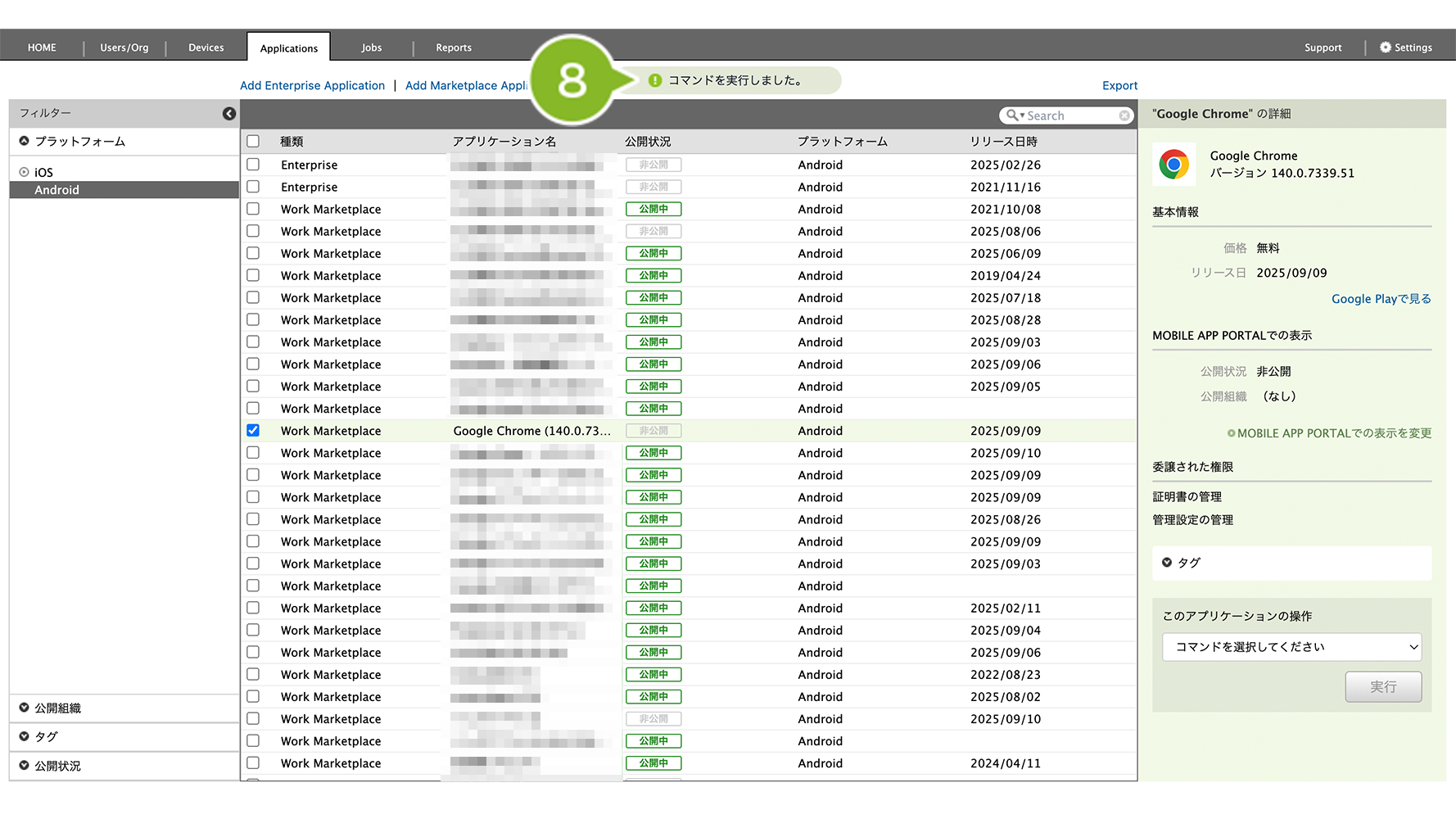Expand the 公開組織 filter section
This screenshot has width=1456, height=819.
click(25, 708)
